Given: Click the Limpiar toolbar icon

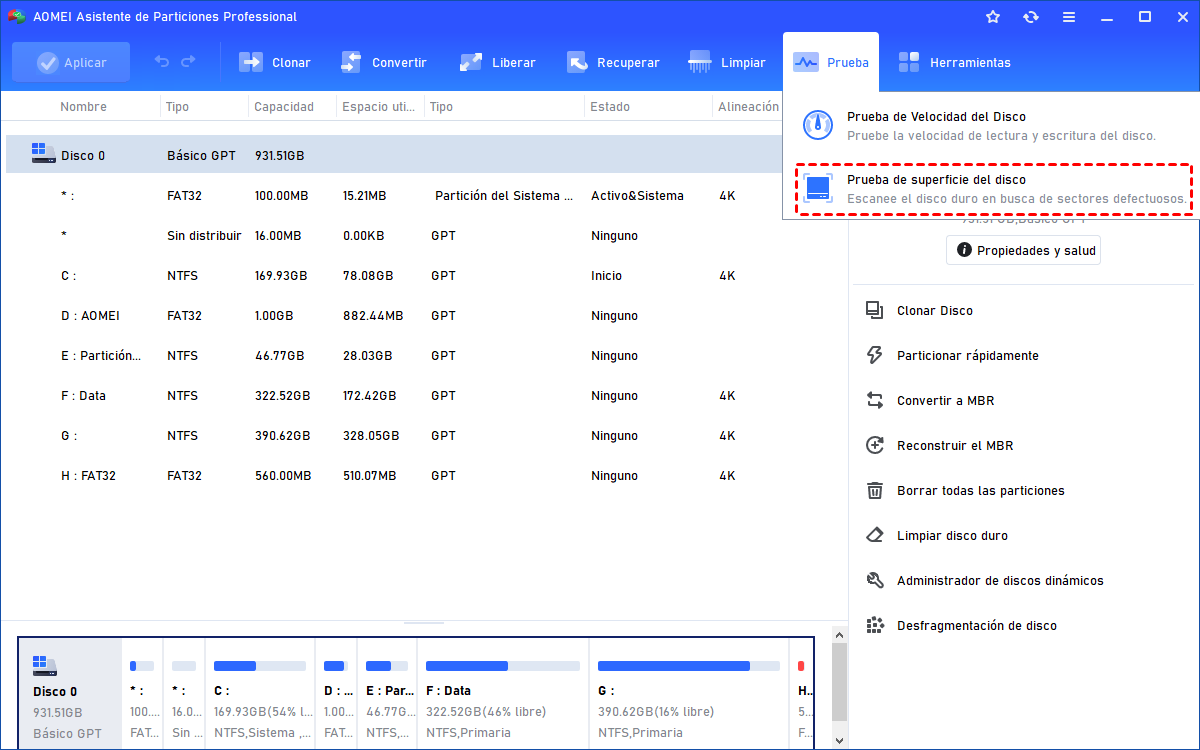Looking at the screenshot, I should click(x=701, y=62).
